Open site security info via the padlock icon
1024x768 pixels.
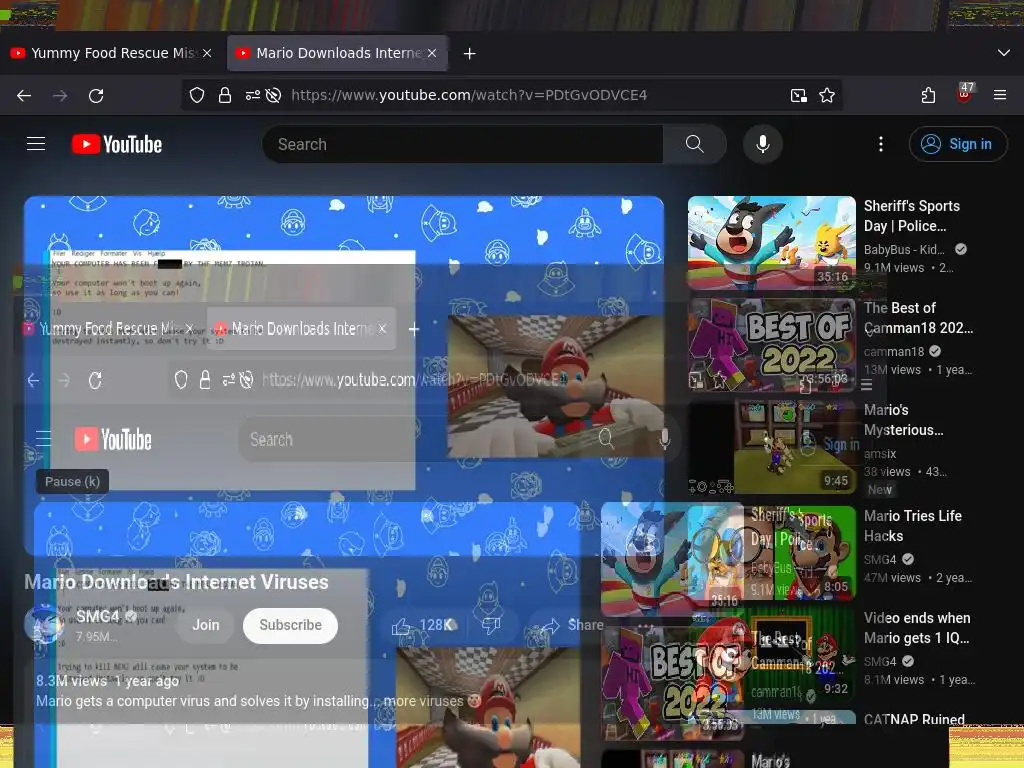pos(225,95)
